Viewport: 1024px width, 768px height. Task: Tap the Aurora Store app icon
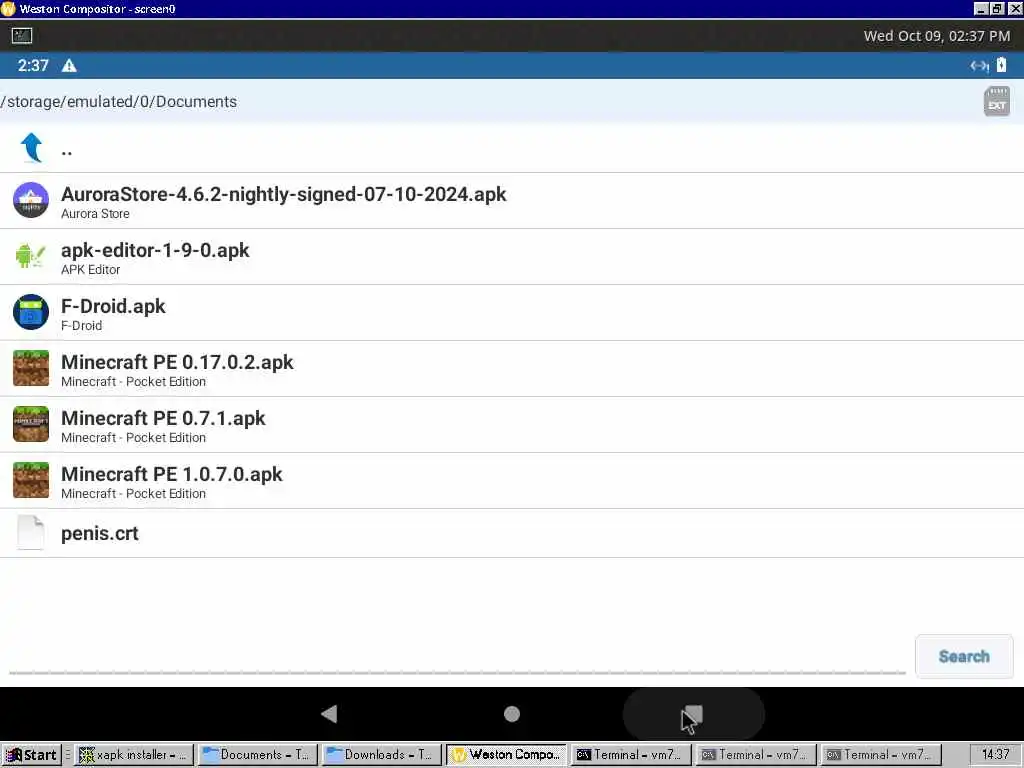(x=31, y=200)
